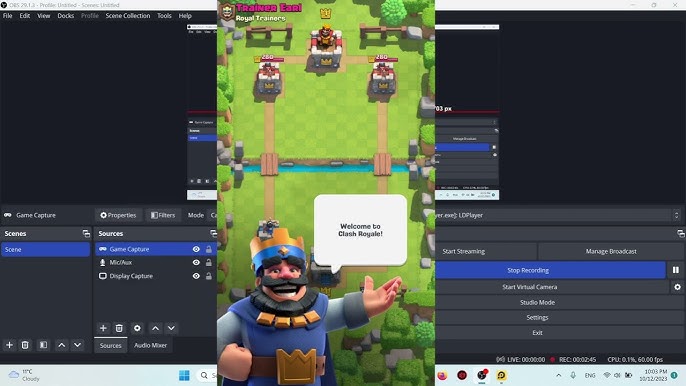Click the REC 00:02:45 status text

tap(577, 359)
